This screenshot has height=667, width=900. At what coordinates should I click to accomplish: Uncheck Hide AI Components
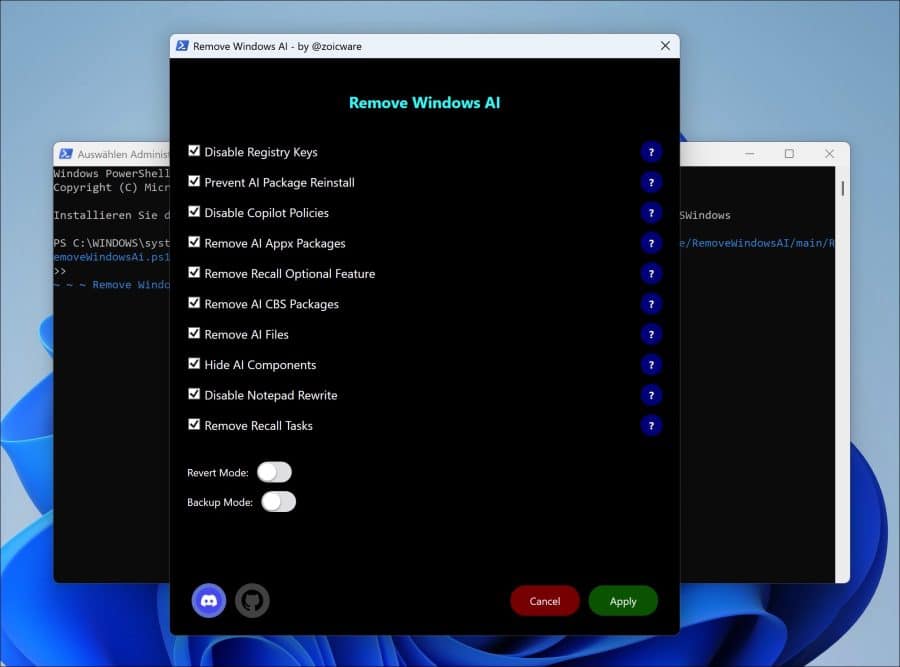click(194, 363)
